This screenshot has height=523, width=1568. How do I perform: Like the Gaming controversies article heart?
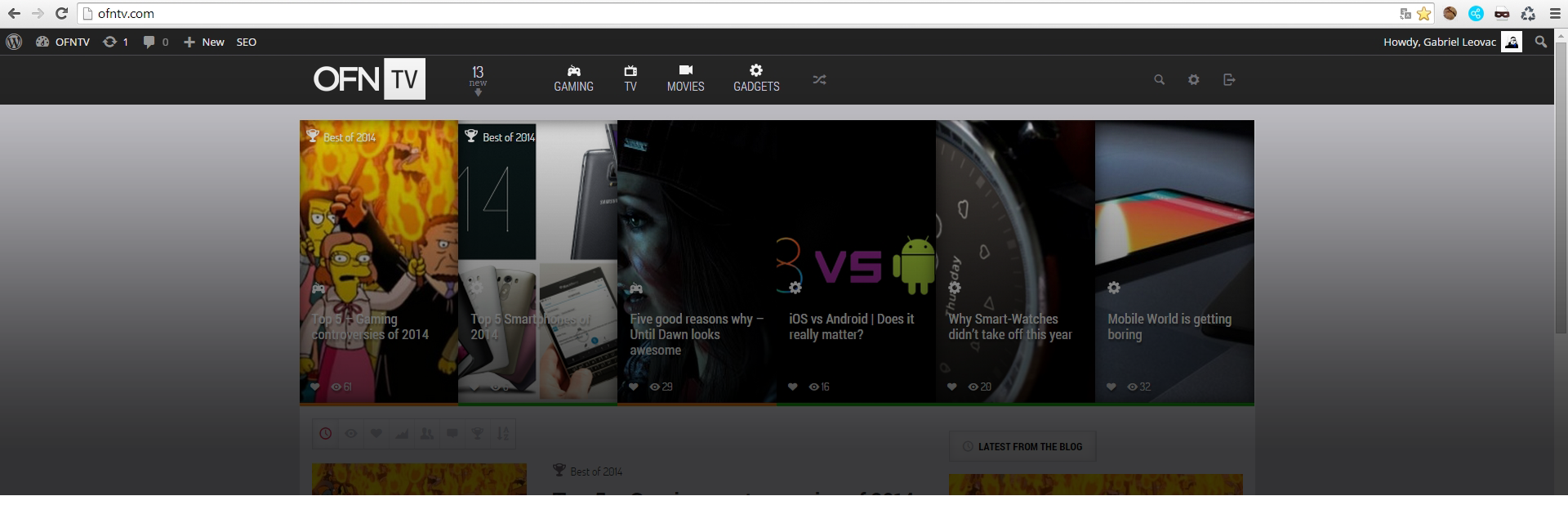[315, 387]
